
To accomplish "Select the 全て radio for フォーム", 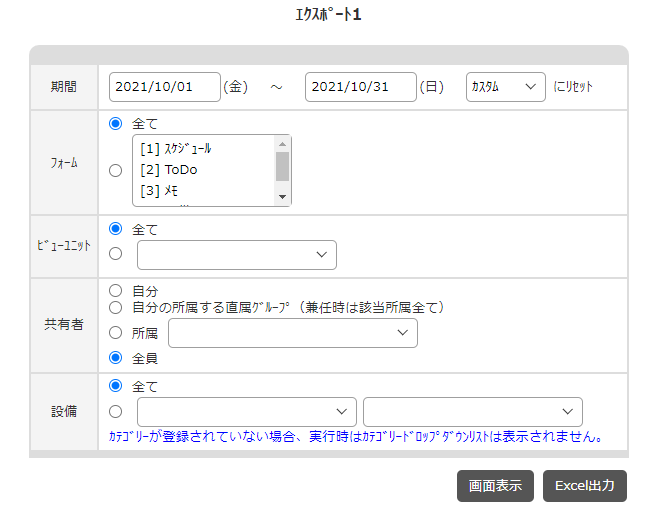I will [115, 124].
